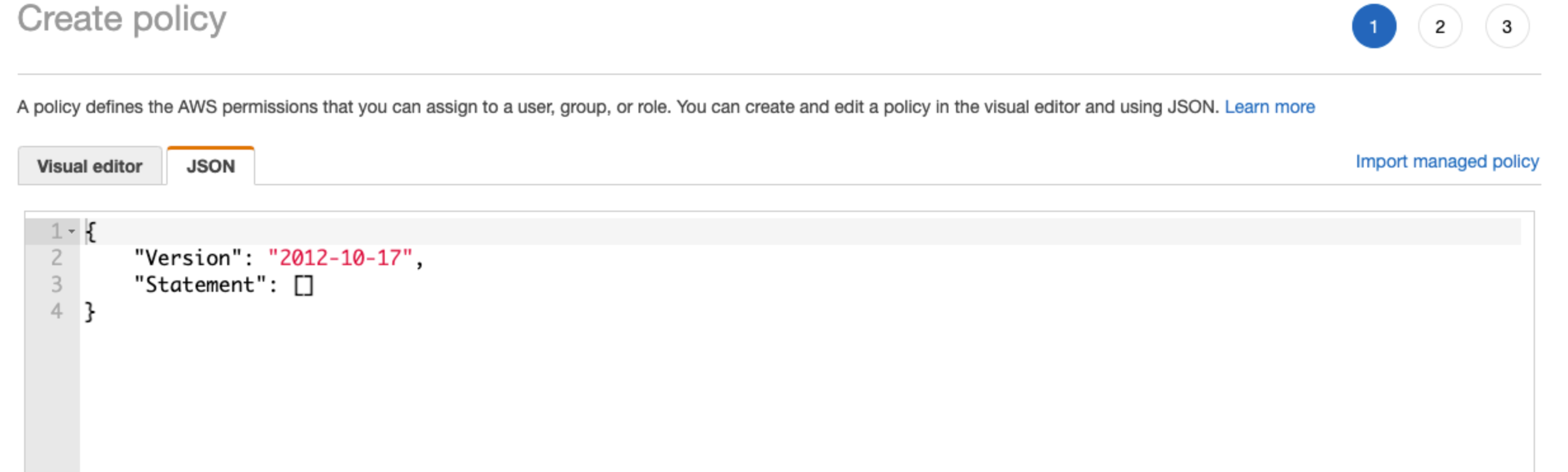The width and height of the screenshot is (1568, 472).
Task: Click Import managed policy link
Action: pos(1447,162)
